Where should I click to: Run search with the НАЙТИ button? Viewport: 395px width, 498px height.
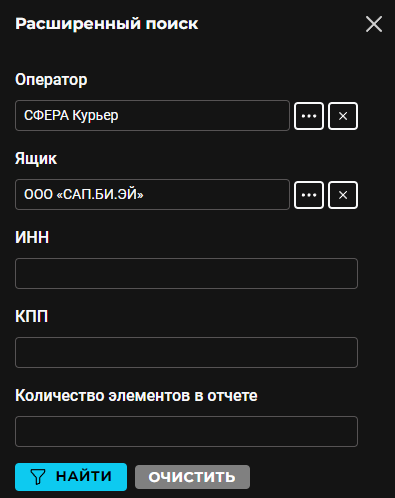(71, 477)
